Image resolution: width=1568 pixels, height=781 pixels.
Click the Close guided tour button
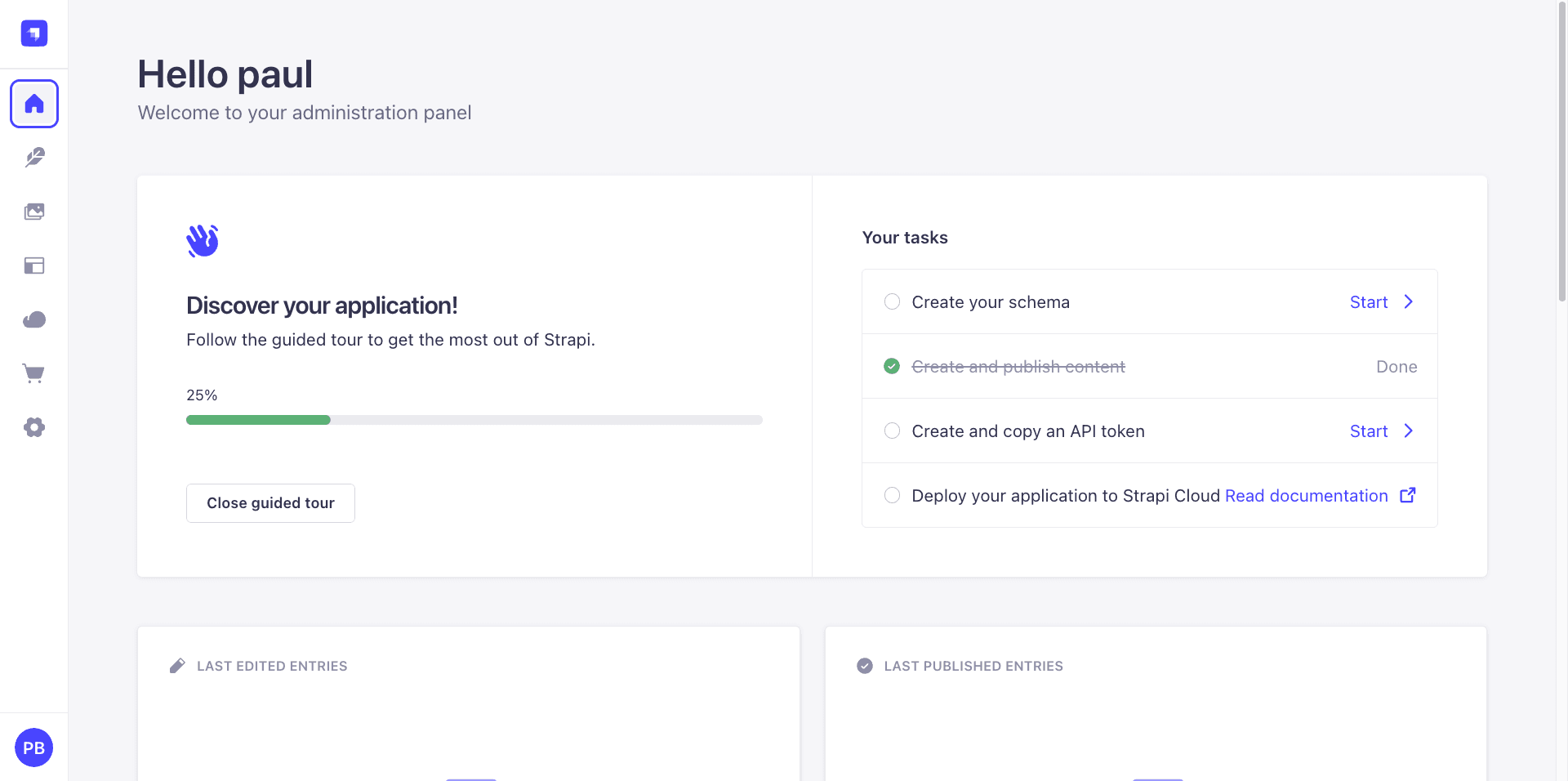(270, 503)
